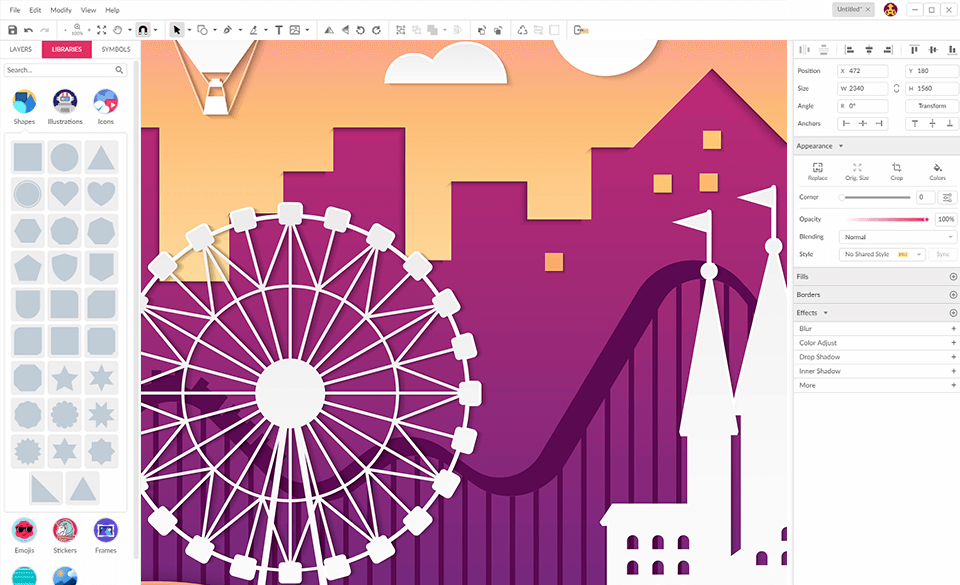
Task: Click the library search field
Action: (58, 70)
